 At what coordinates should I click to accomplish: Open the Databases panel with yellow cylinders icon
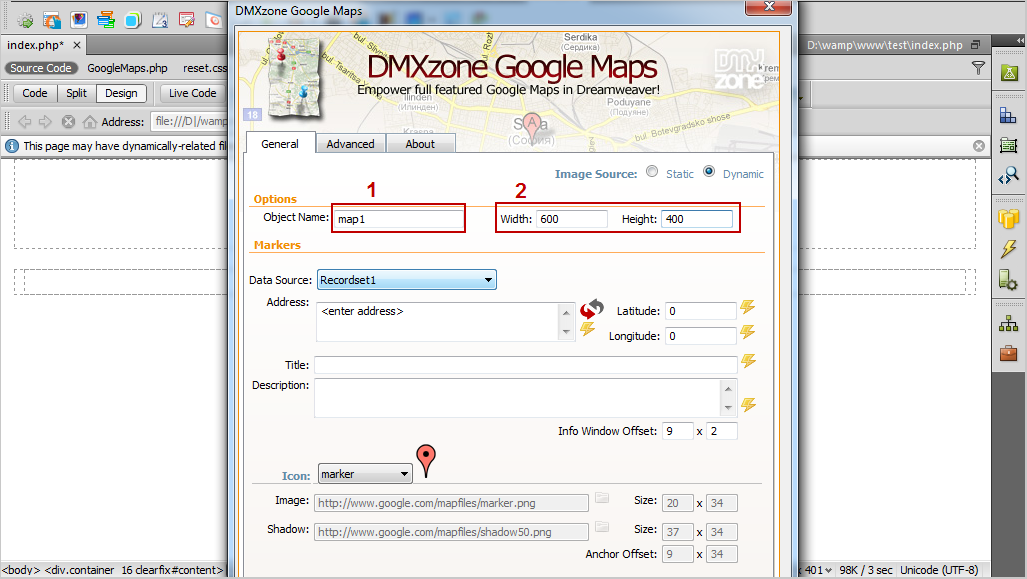(1009, 219)
